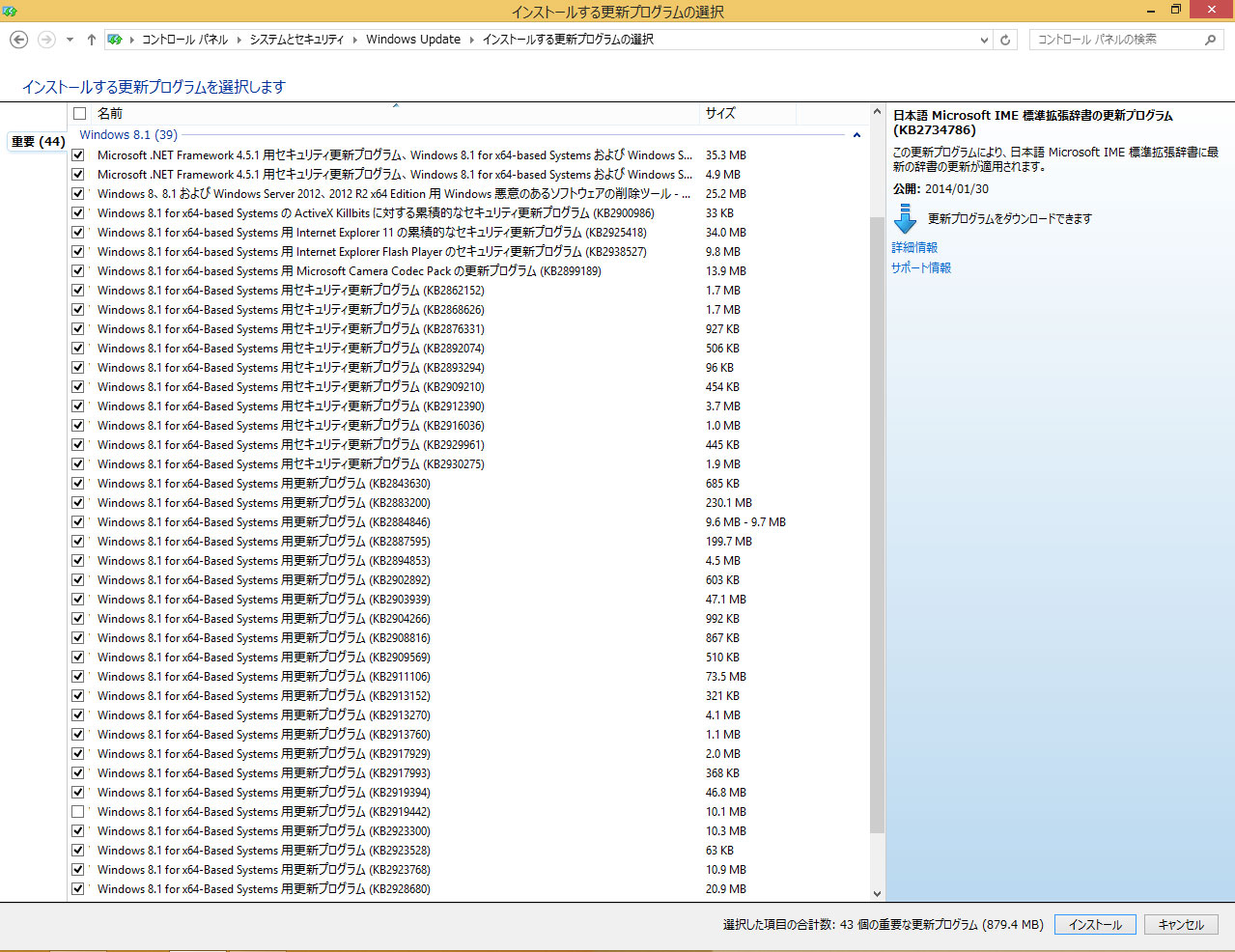Click the Up folder arrow

point(91,40)
